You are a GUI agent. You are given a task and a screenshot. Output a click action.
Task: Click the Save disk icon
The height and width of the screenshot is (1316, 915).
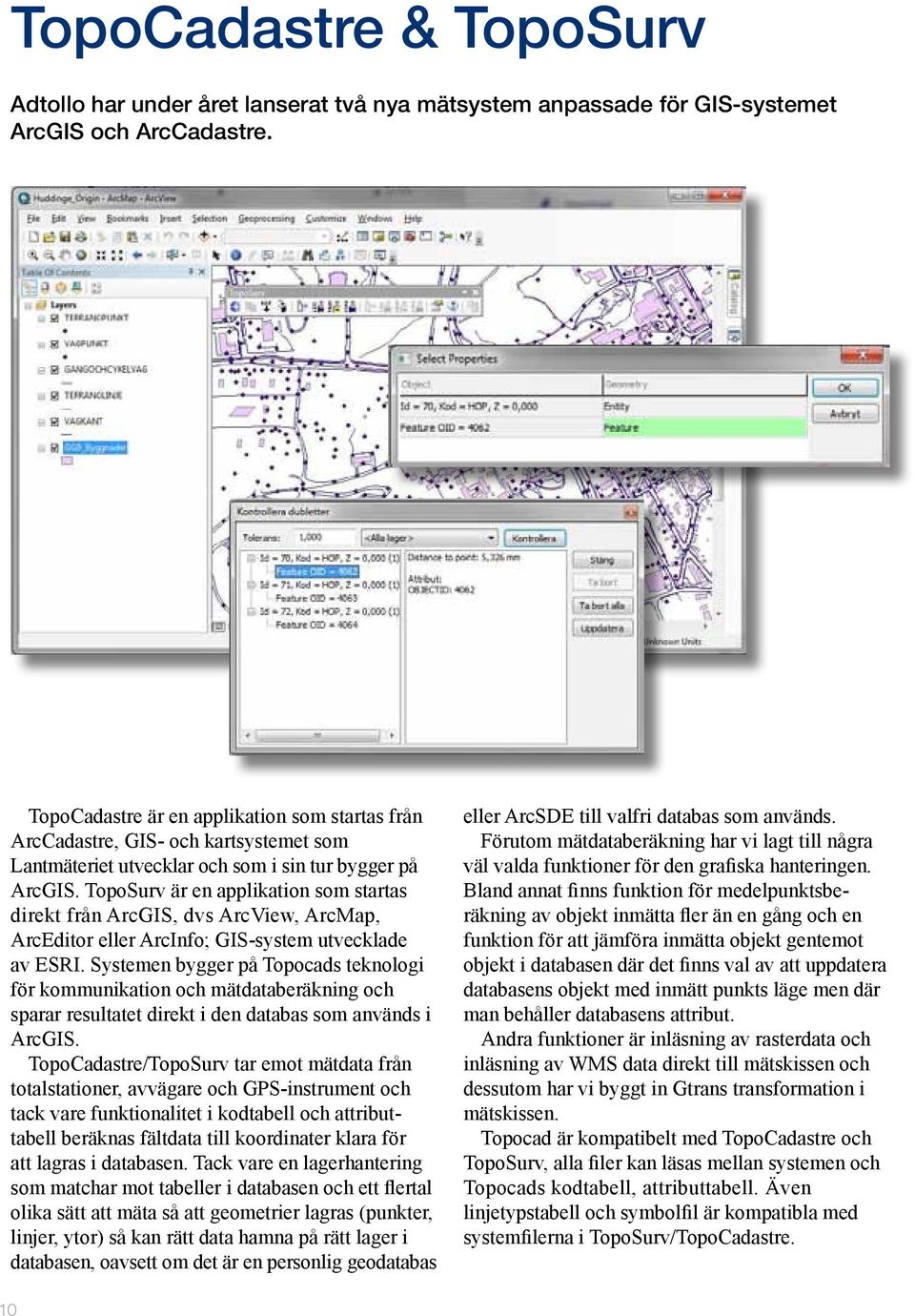tap(65, 236)
